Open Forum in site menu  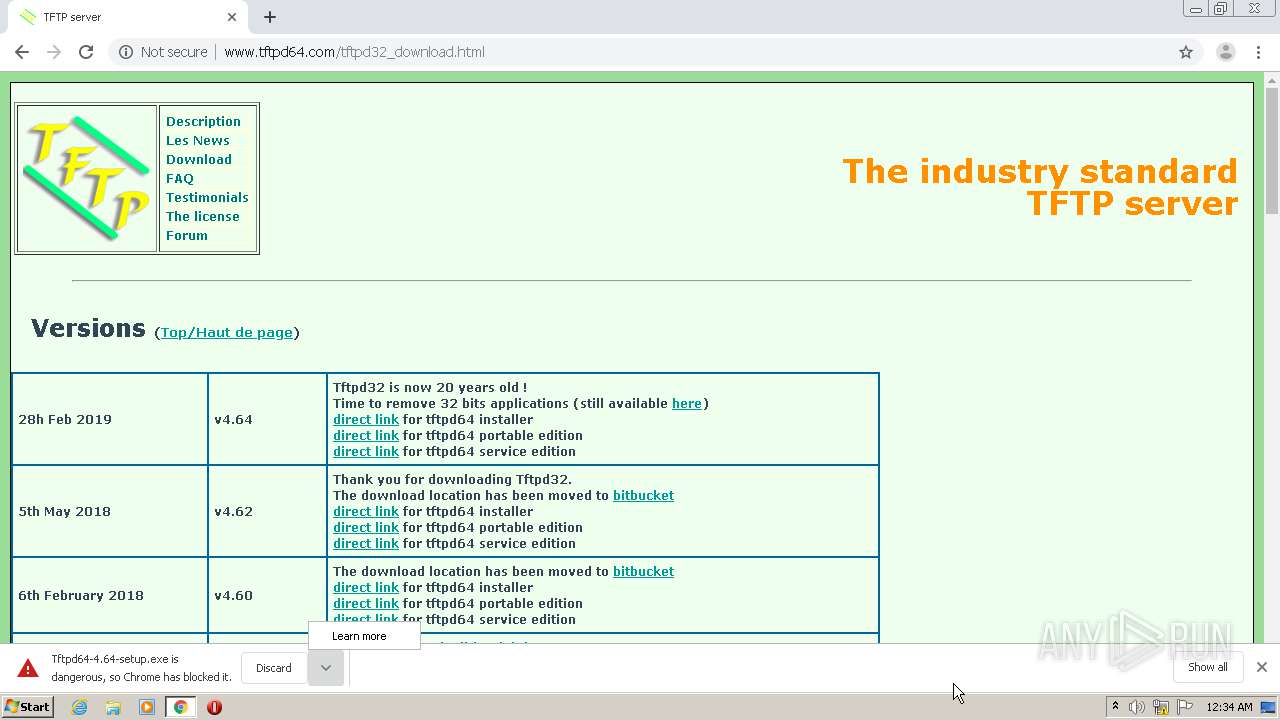187,235
